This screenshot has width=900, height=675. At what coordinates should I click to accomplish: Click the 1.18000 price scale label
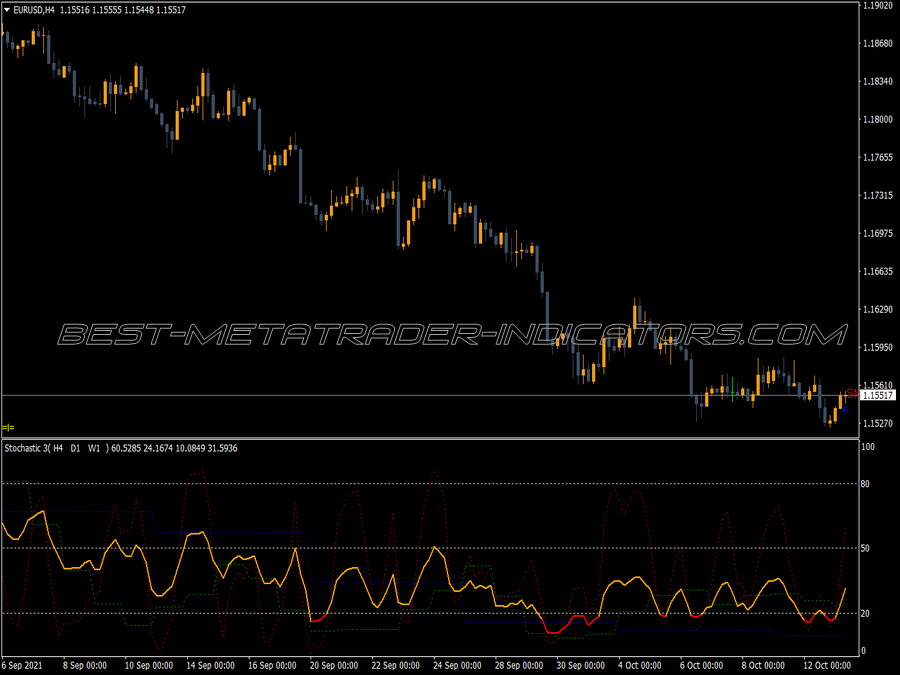[878, 119]
